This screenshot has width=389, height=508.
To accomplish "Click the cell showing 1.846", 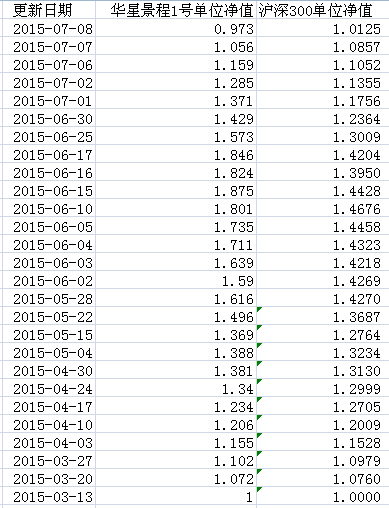I will (176, 154).
